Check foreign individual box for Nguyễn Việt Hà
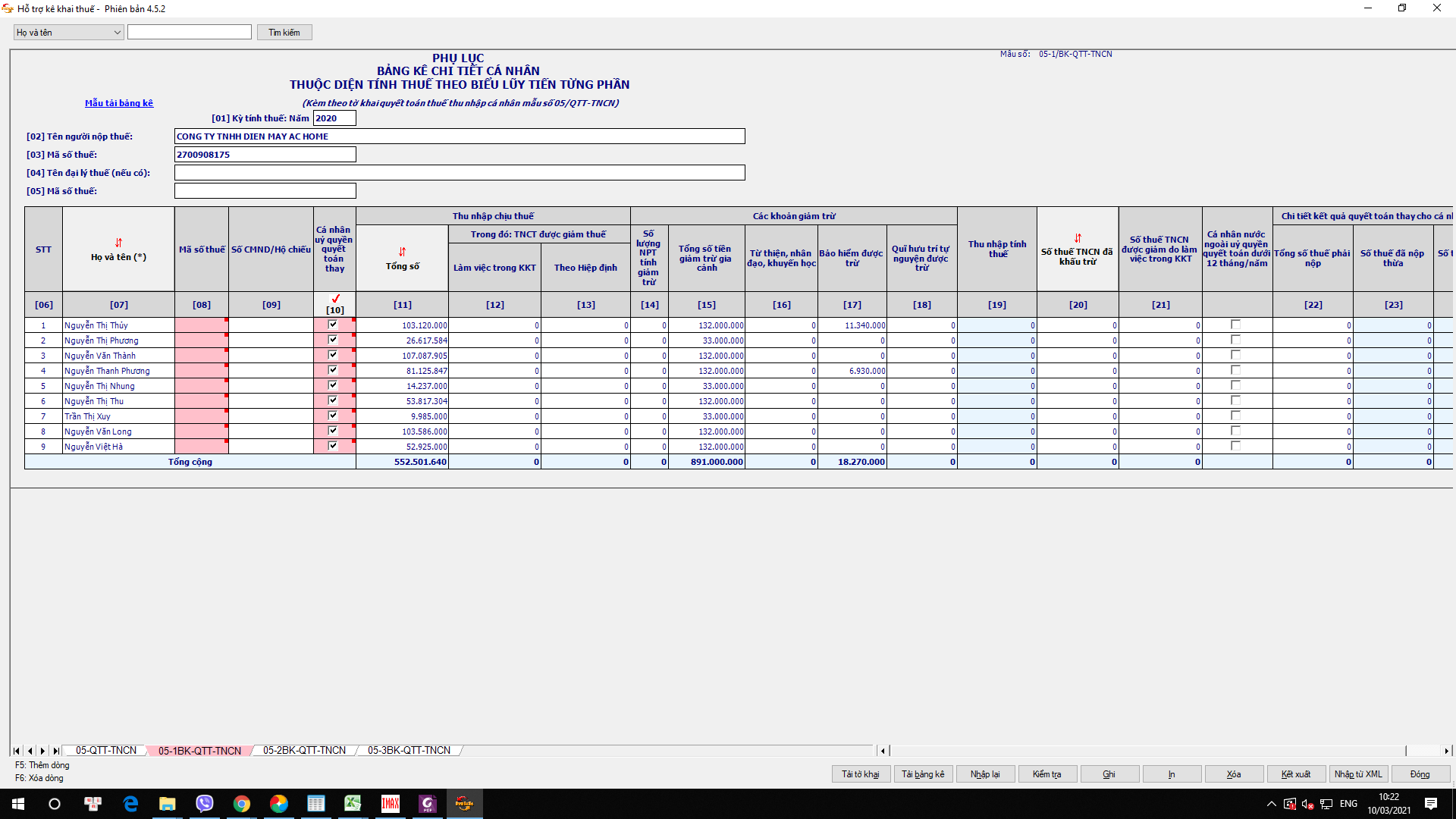This screenshot has height=819, width=1456. [x=1235, y=446]
